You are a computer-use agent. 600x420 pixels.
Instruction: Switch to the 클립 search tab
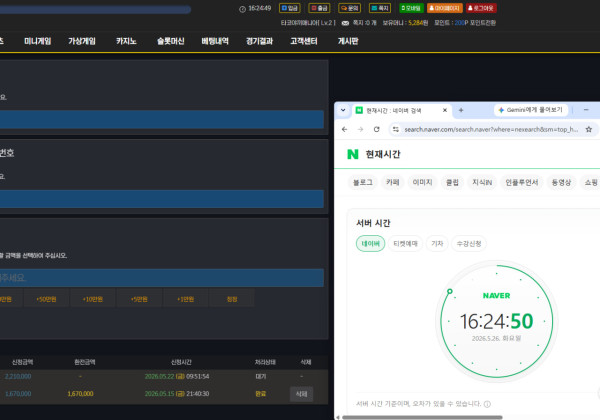[452, 182]
